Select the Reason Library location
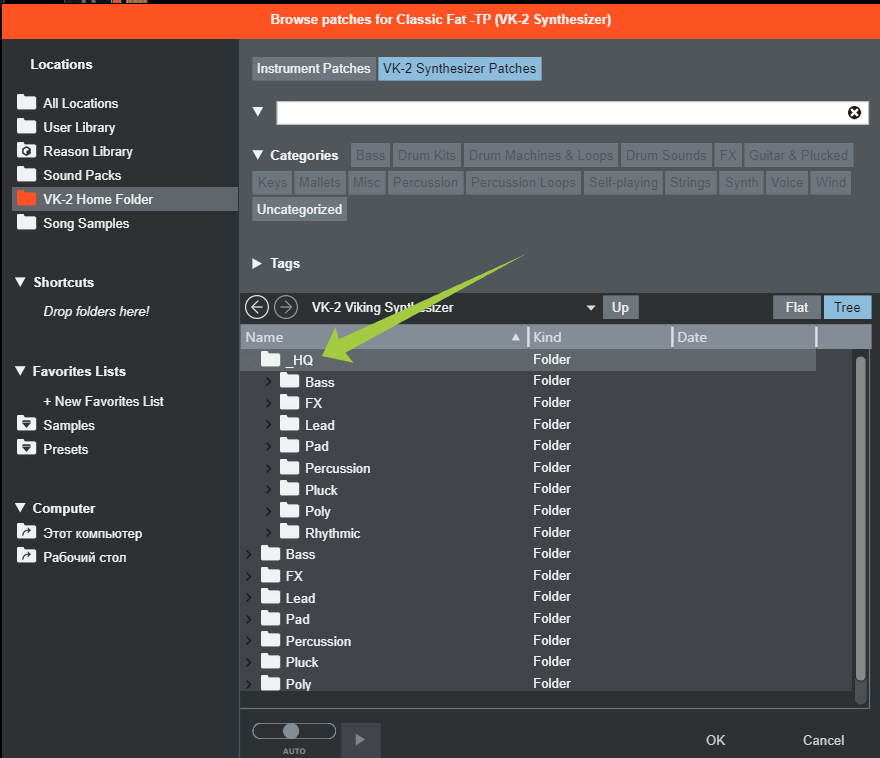This screenshot has width=880, height=758. pyautogui.click(x=125, y=151)
